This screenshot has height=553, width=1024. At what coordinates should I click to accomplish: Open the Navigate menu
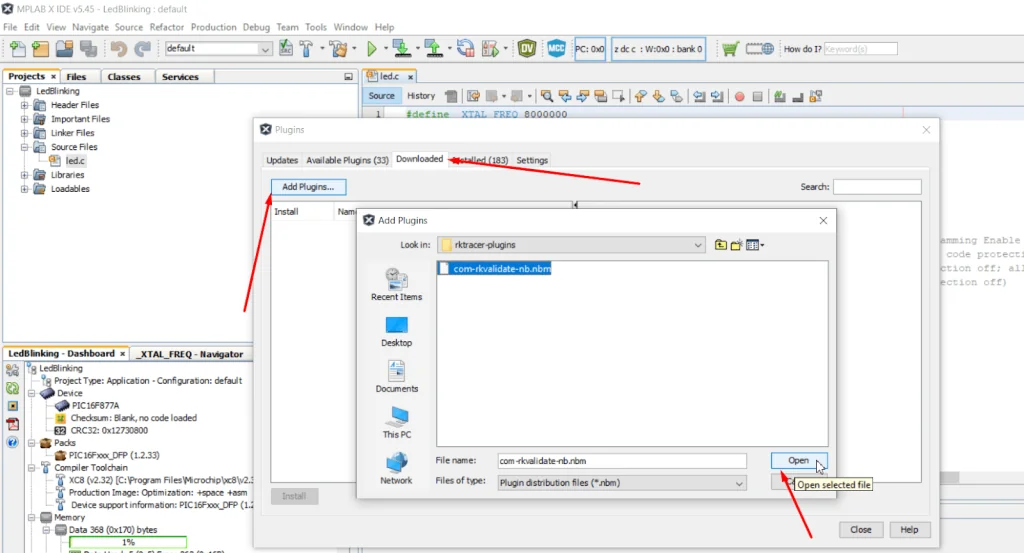90,27
